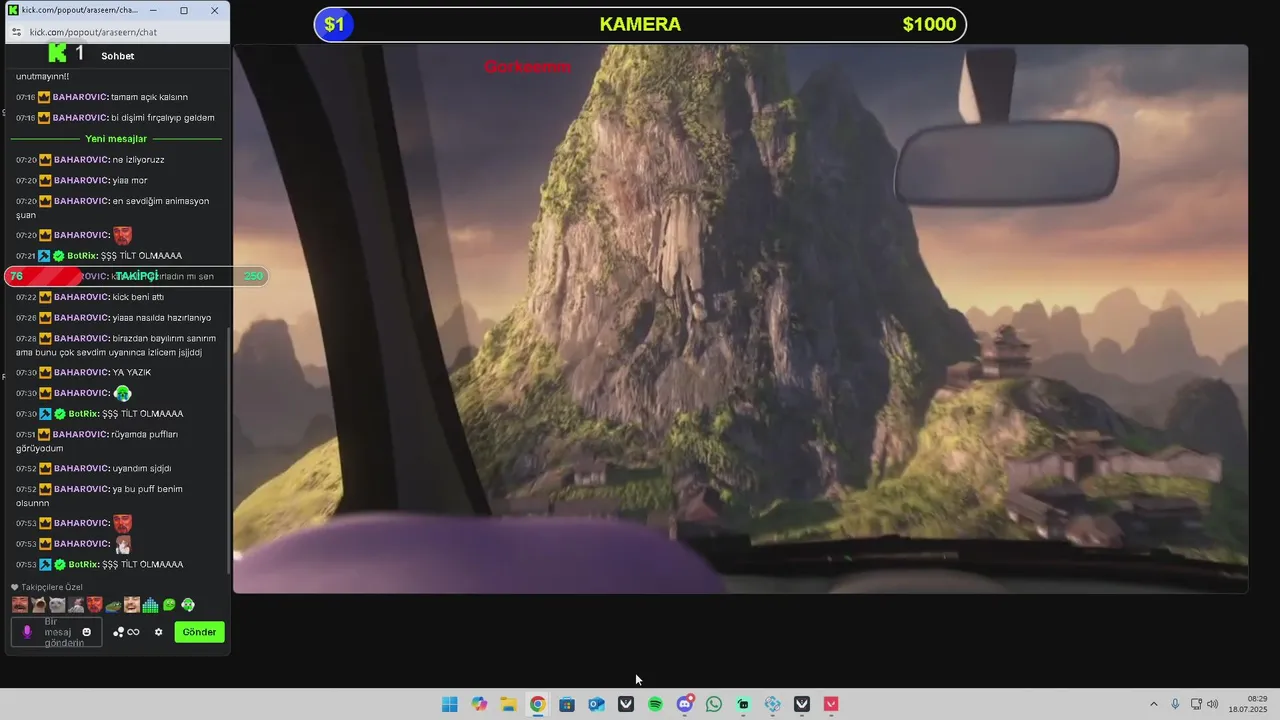This screenshot has width=1280, height=720.
Task: Click the infinity icon beside points
Action: click(x=133, y=632)
